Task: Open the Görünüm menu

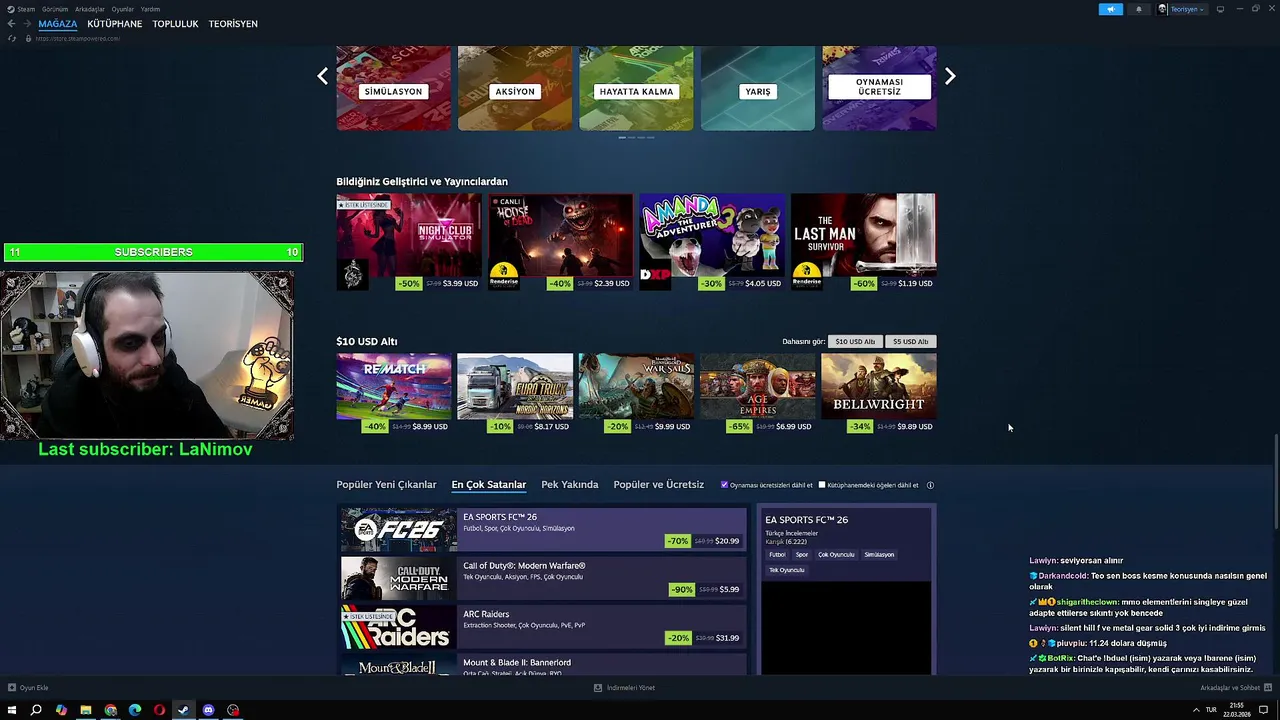Action: tap(55, 9)
